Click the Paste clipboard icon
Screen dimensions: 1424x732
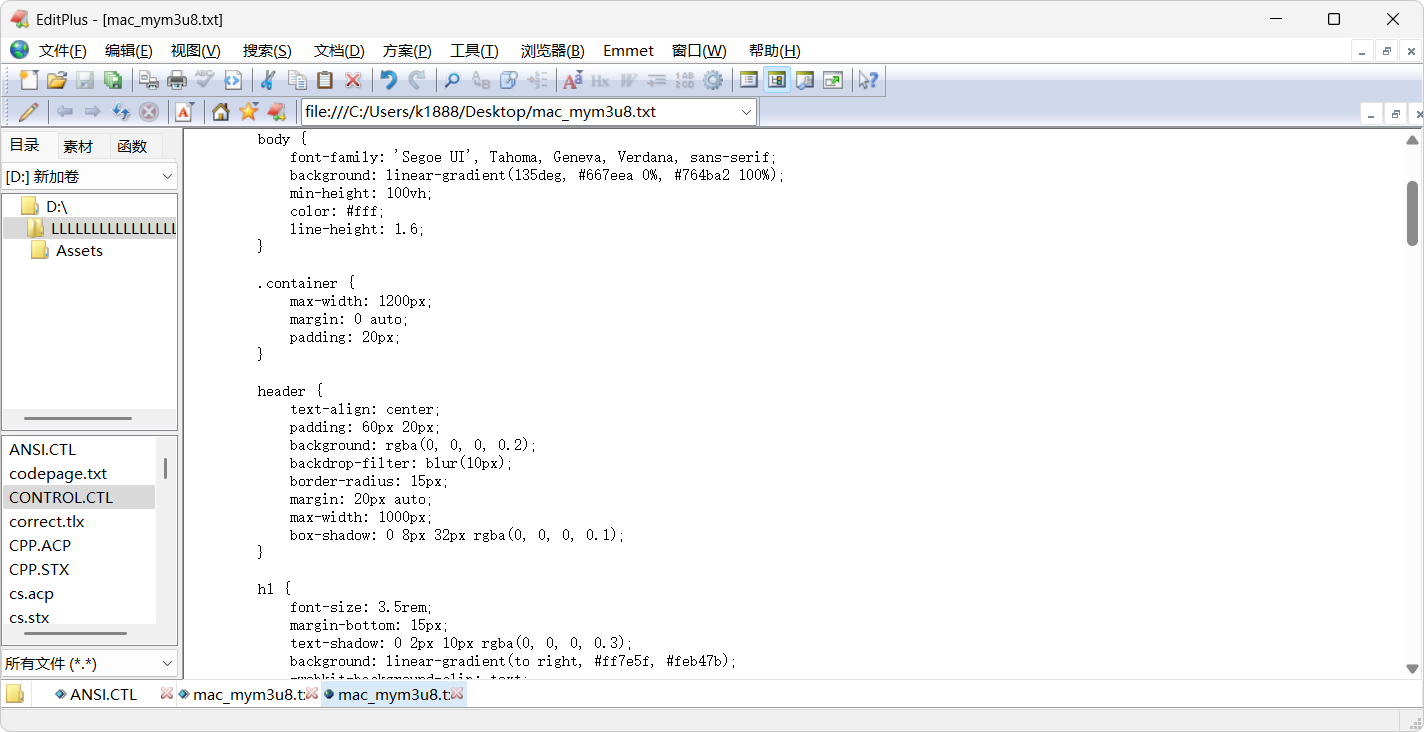[325, 81]
